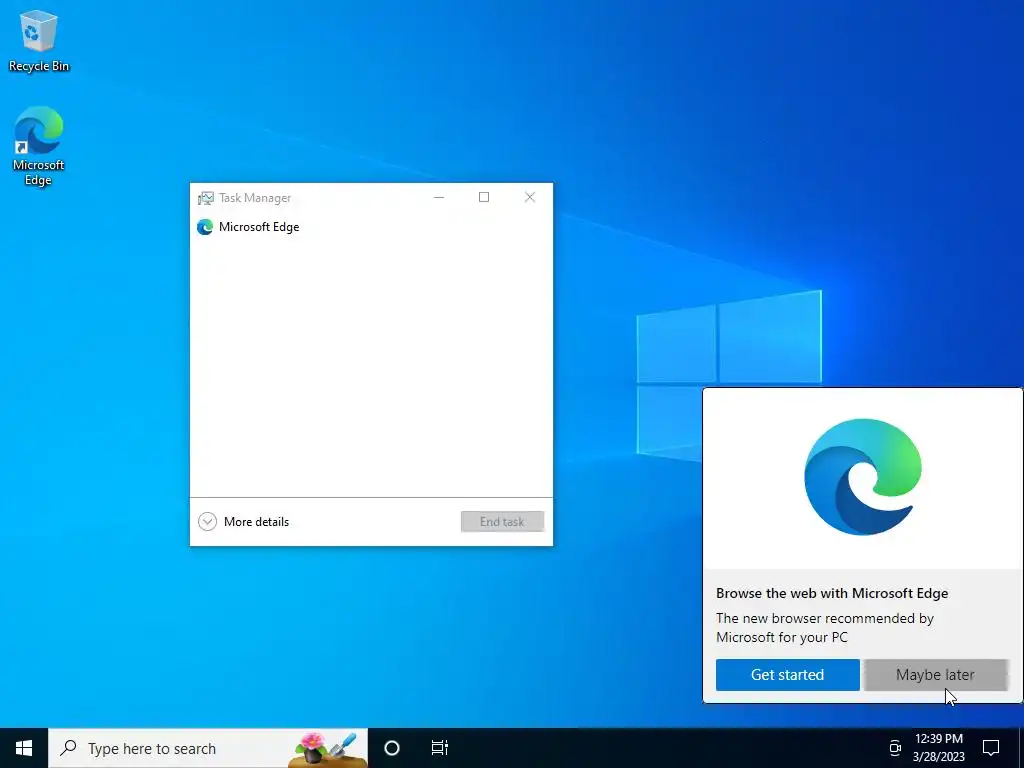
Task: Click the Meet Now tray icon
Action: 895,748
